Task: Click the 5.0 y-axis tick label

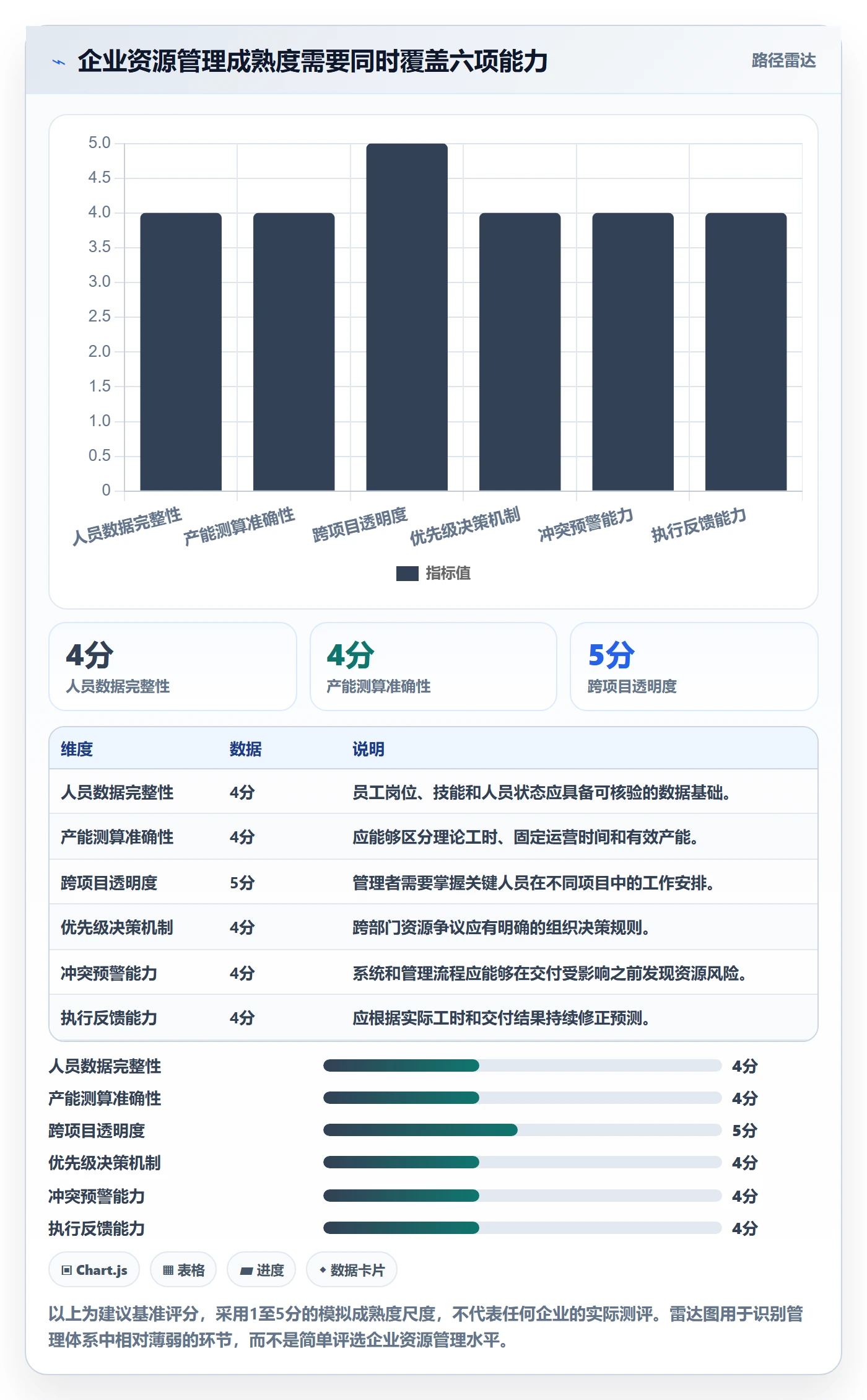Action: tap(99, 143)
